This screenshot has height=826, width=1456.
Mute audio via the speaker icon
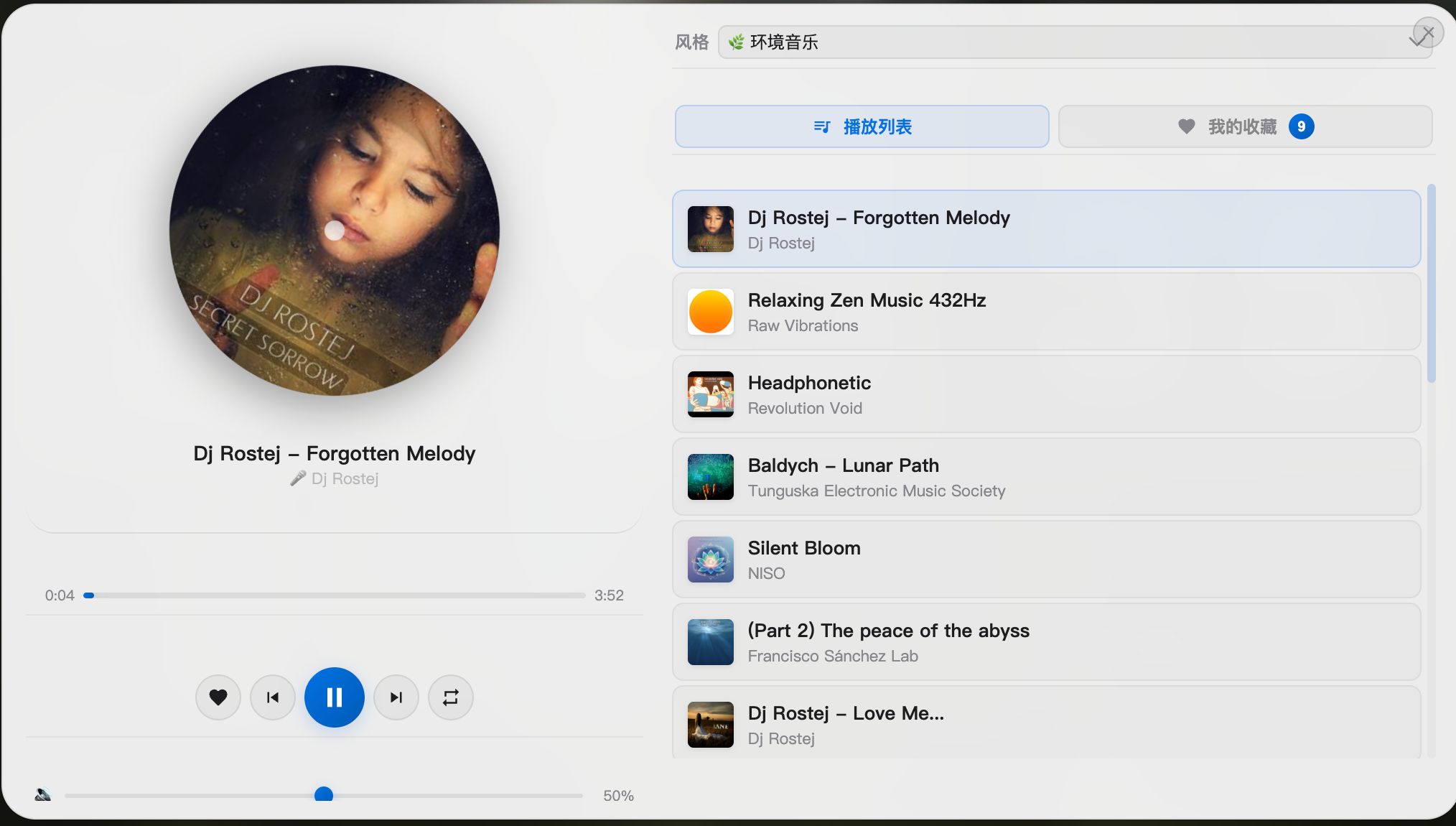coord(43,794)
